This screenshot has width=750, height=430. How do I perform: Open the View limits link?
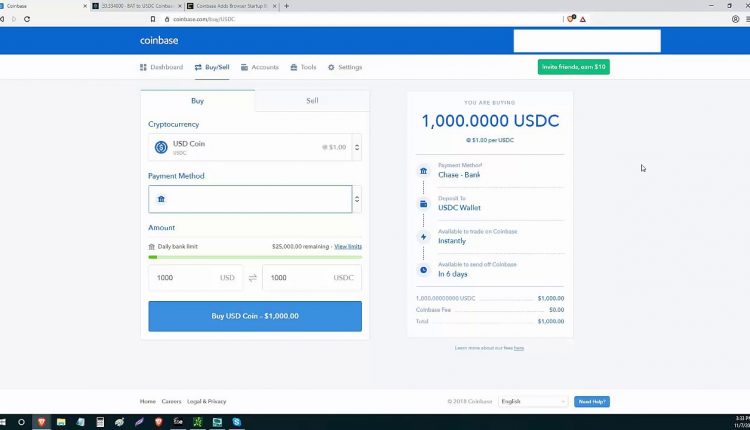(x=348, y=247)
